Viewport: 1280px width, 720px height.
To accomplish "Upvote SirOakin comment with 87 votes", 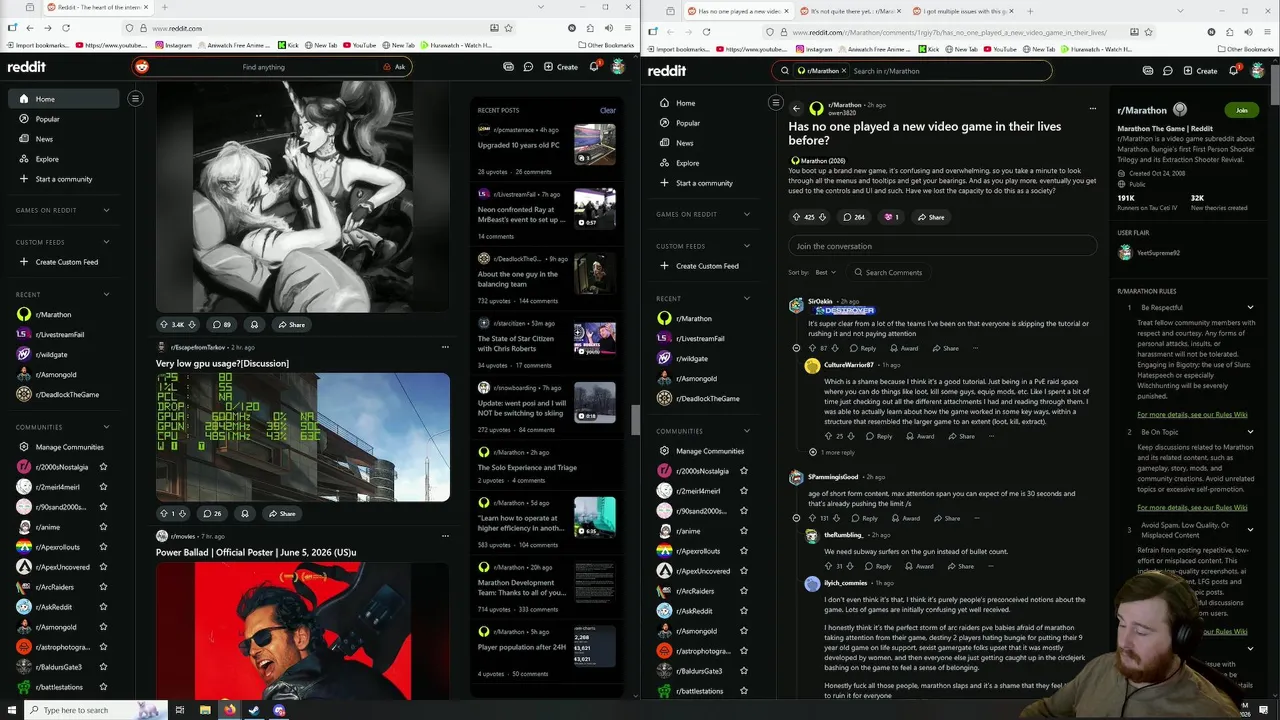I will point(812,348).
